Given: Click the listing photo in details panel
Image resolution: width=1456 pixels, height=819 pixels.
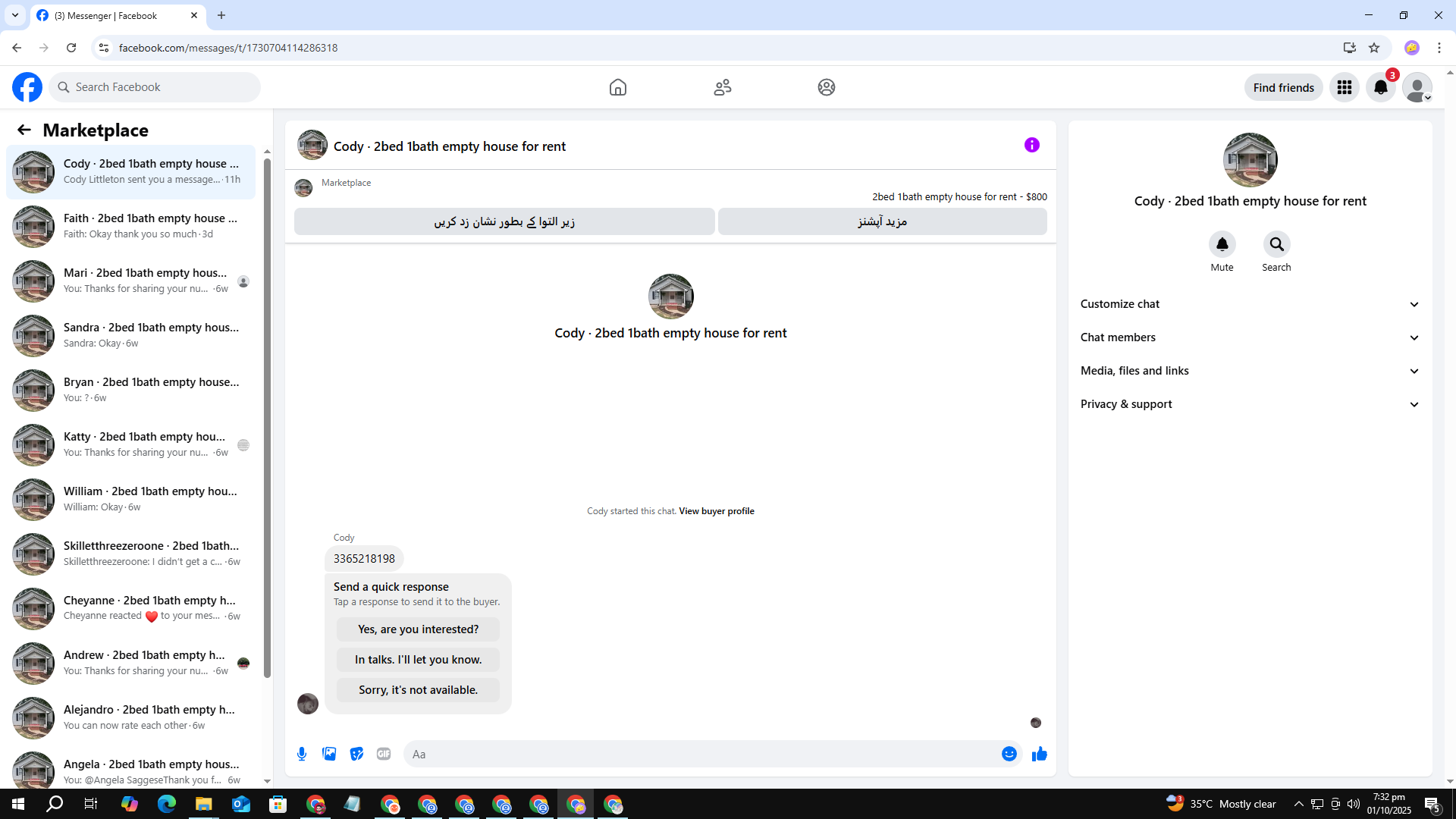Looking at the screenshot, I should (x=1250, y=160).
